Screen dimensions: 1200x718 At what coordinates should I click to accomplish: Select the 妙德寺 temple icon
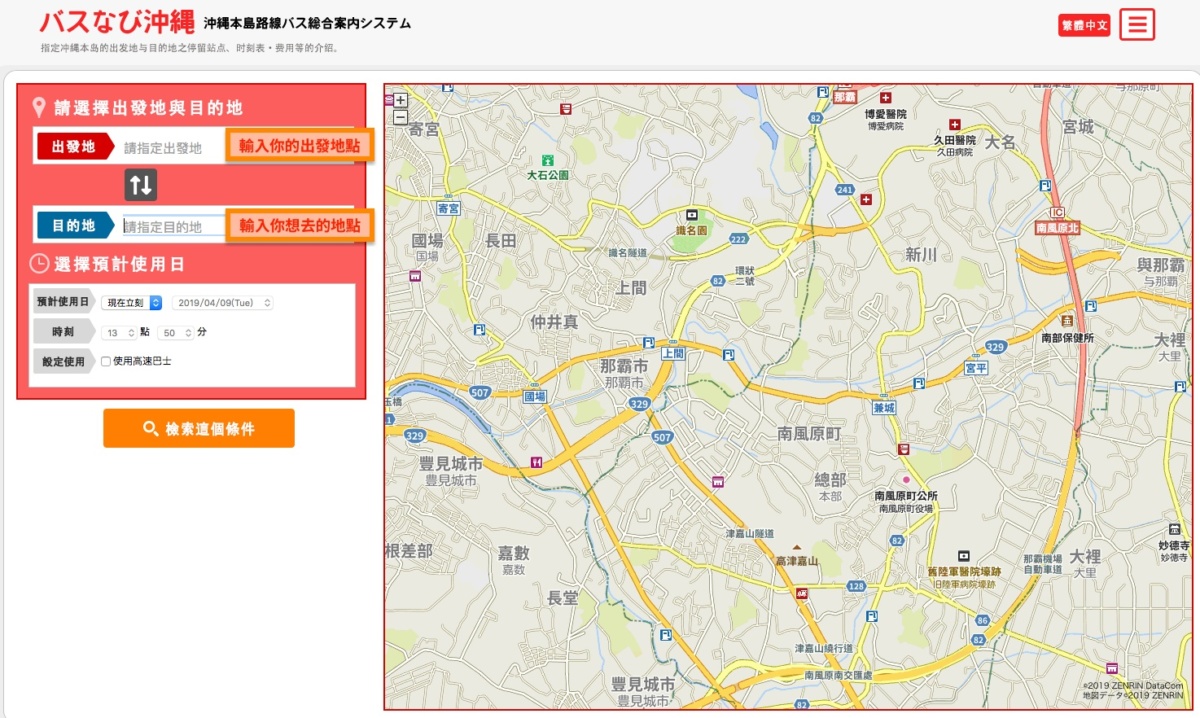point(1174,530)
